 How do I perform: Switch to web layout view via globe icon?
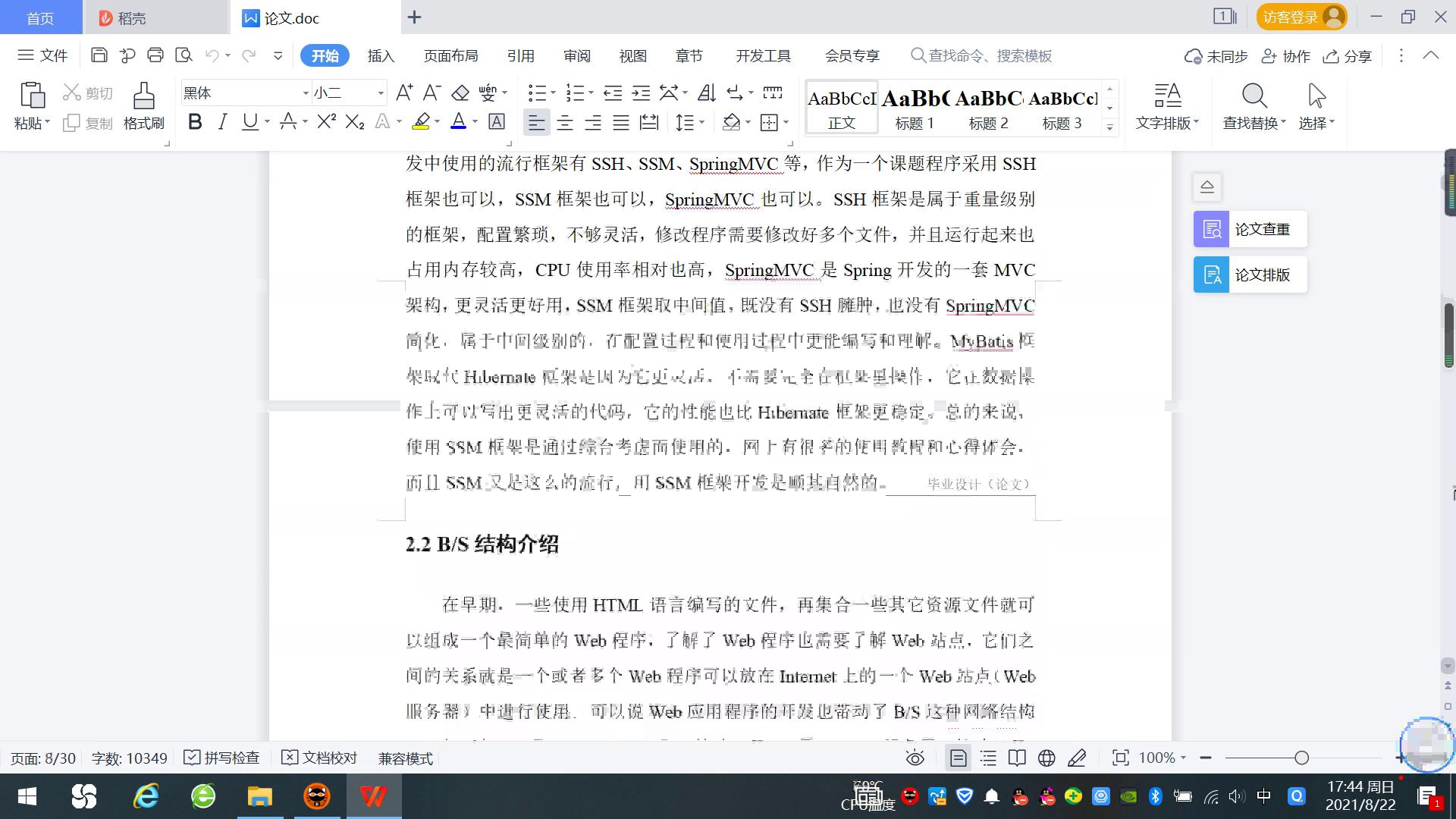tap(1046, 758)
